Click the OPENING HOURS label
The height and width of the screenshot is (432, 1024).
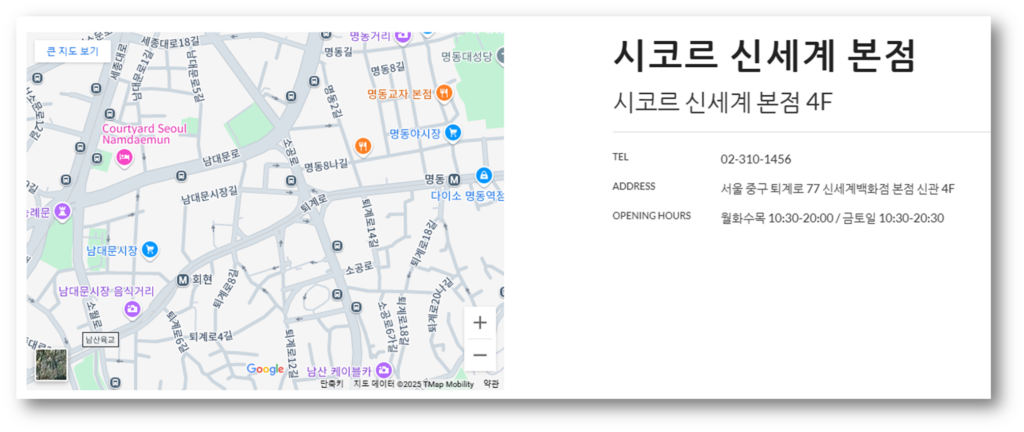(651, 215)
